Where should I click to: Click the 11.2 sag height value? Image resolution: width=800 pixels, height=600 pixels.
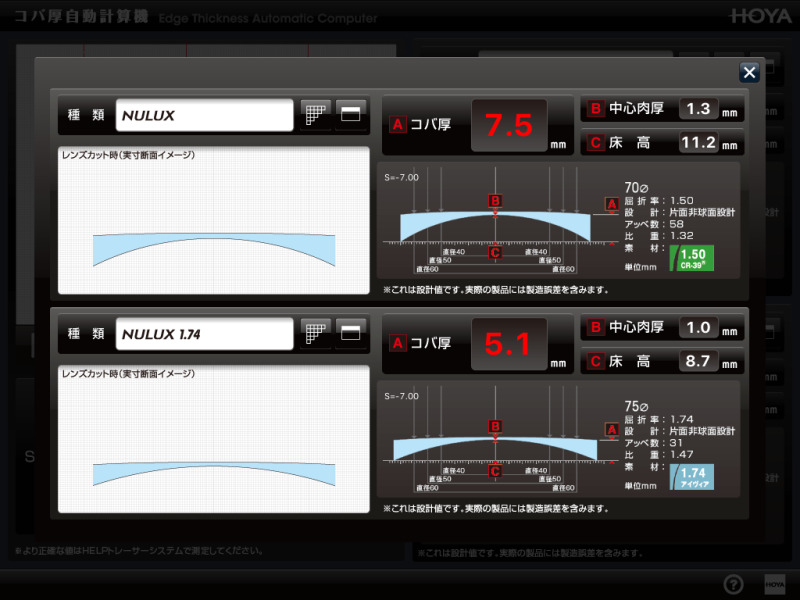tap(698, 142)
